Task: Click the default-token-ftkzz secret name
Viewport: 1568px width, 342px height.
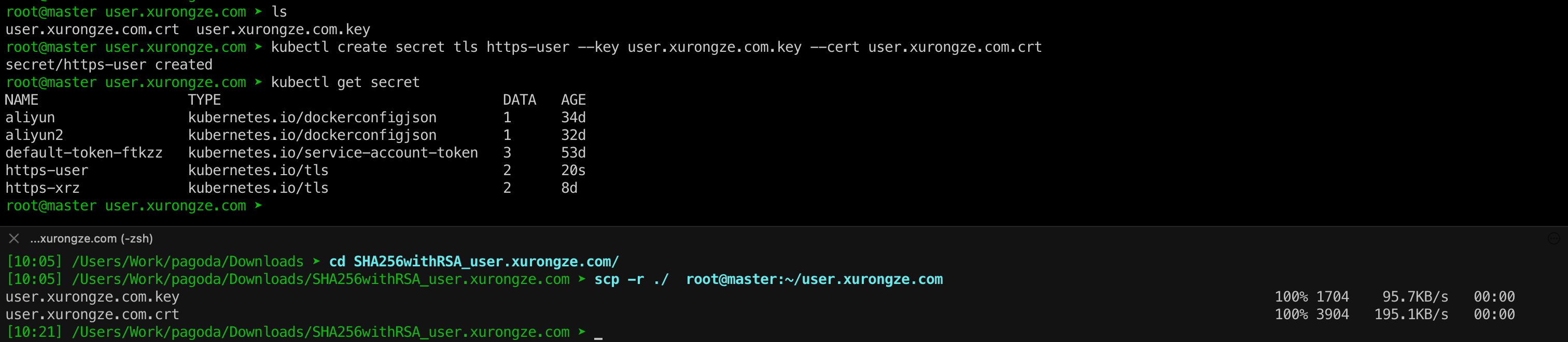Action: (84, 153)
